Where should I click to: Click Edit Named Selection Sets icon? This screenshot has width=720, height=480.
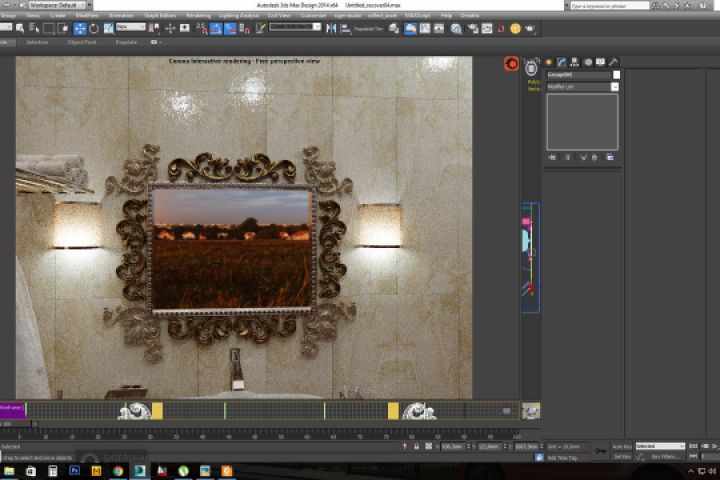[x=260, y=28]
